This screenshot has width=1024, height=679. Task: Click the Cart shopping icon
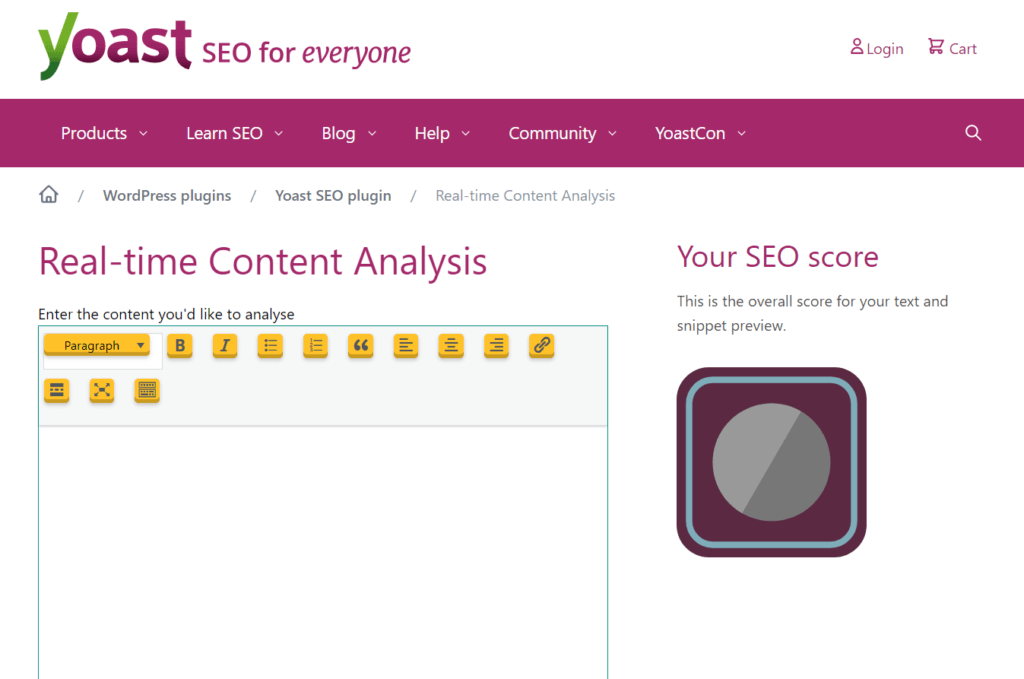936,46
